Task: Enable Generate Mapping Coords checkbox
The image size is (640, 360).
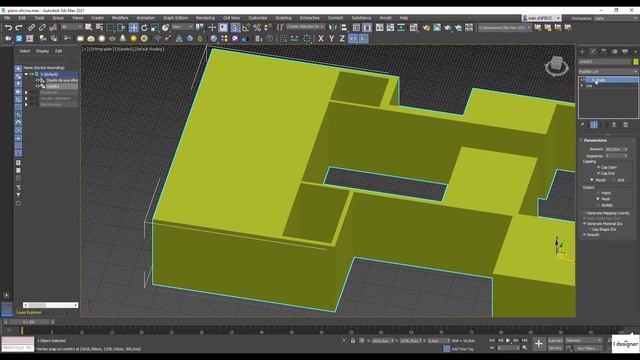Action: (x=584, y=213)
